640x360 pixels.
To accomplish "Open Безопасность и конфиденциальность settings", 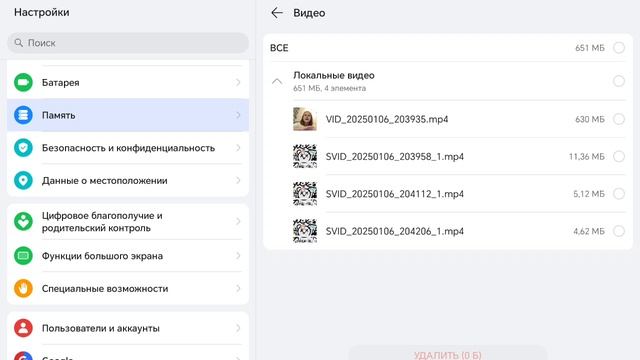I will click(128, 148).
